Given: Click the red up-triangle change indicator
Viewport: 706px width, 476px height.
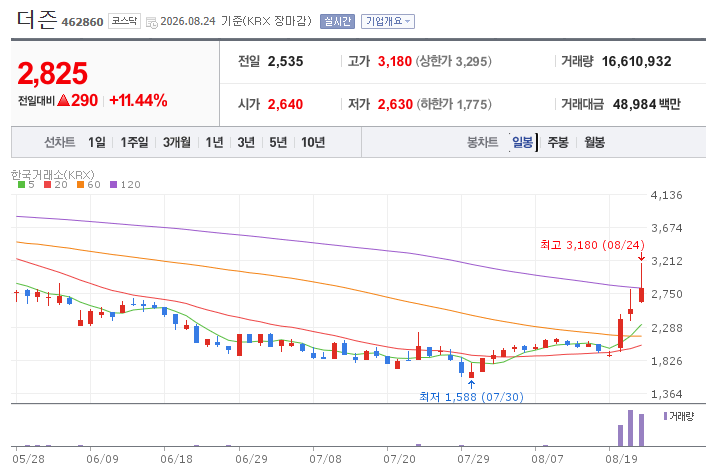Looking at the screenshot, I should 63,100.
